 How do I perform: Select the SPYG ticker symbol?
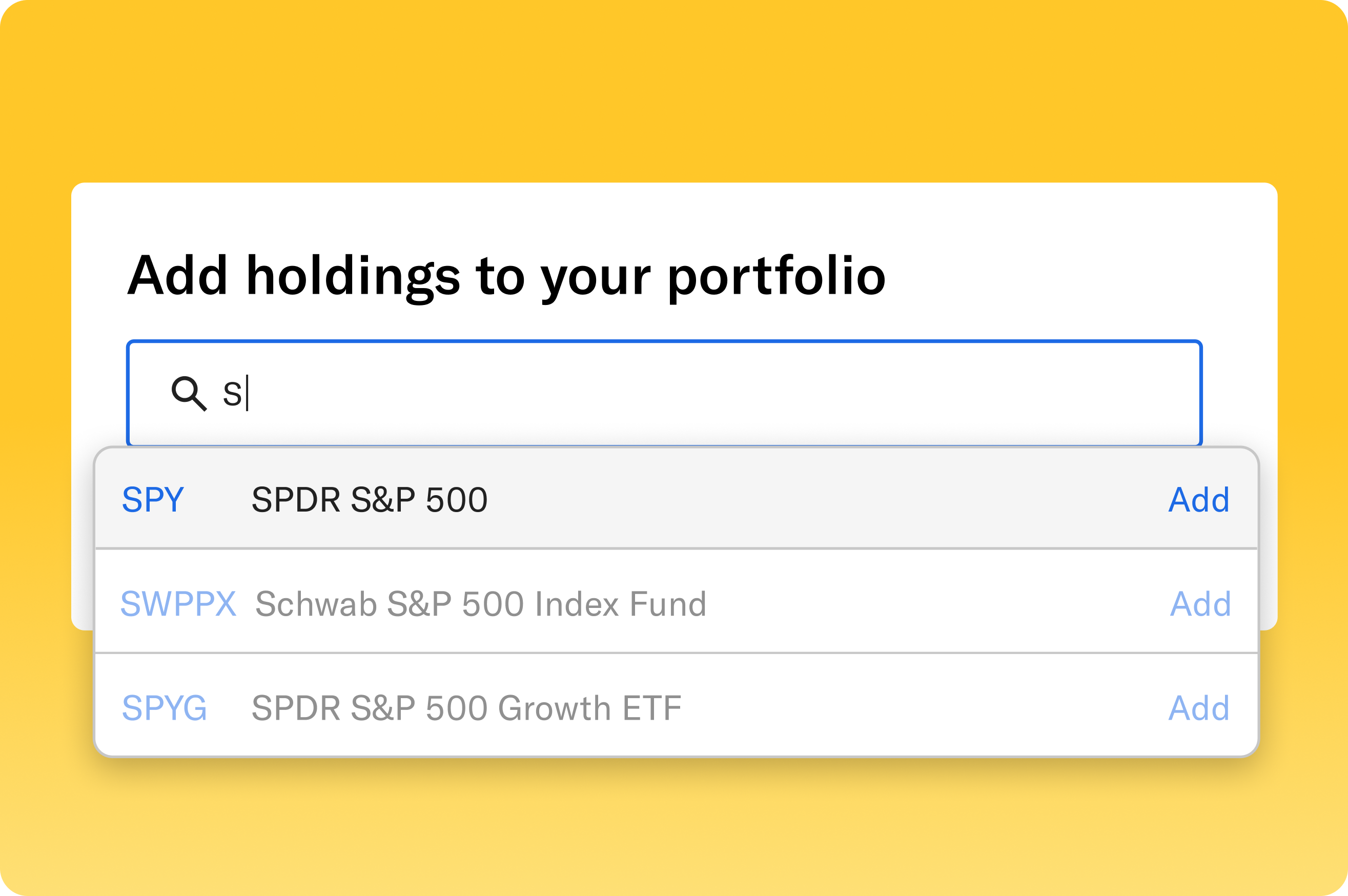click(165, 708)
